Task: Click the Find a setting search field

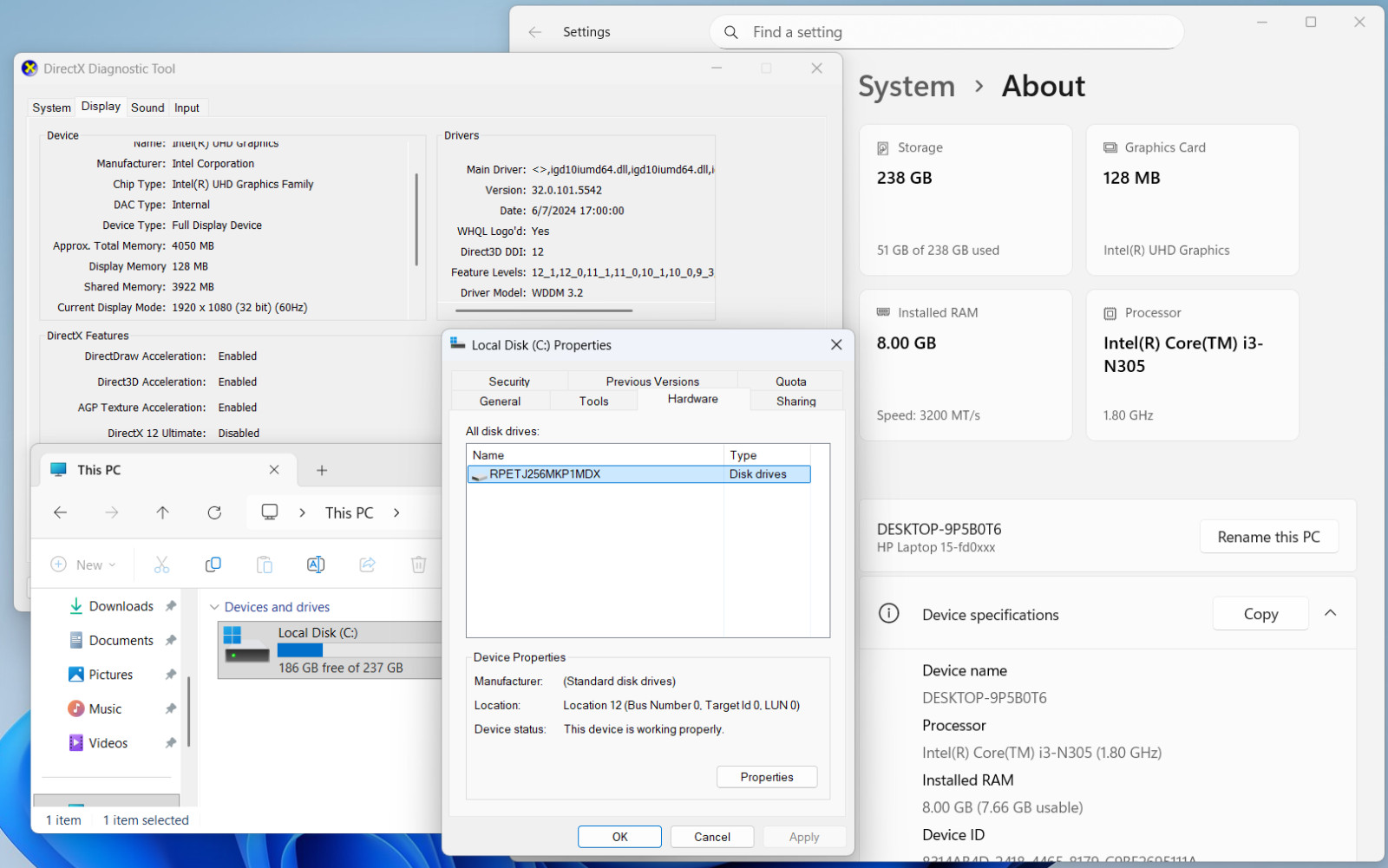Action: click(947, 32)
